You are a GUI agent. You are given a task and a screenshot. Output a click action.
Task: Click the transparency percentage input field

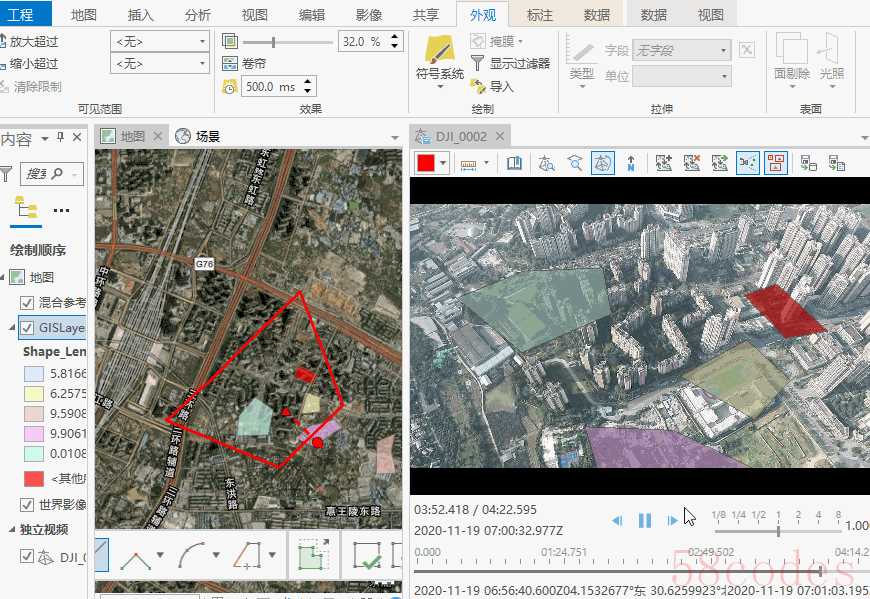[359, 42]
